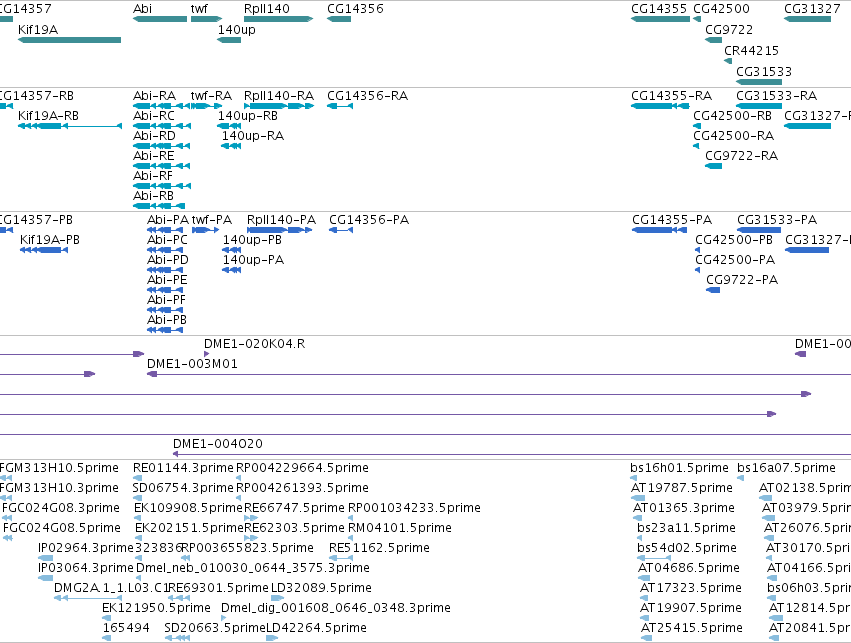Screen dimensions: 851x643
Task: Click EST AT01365.3prime
Action: 684,508
